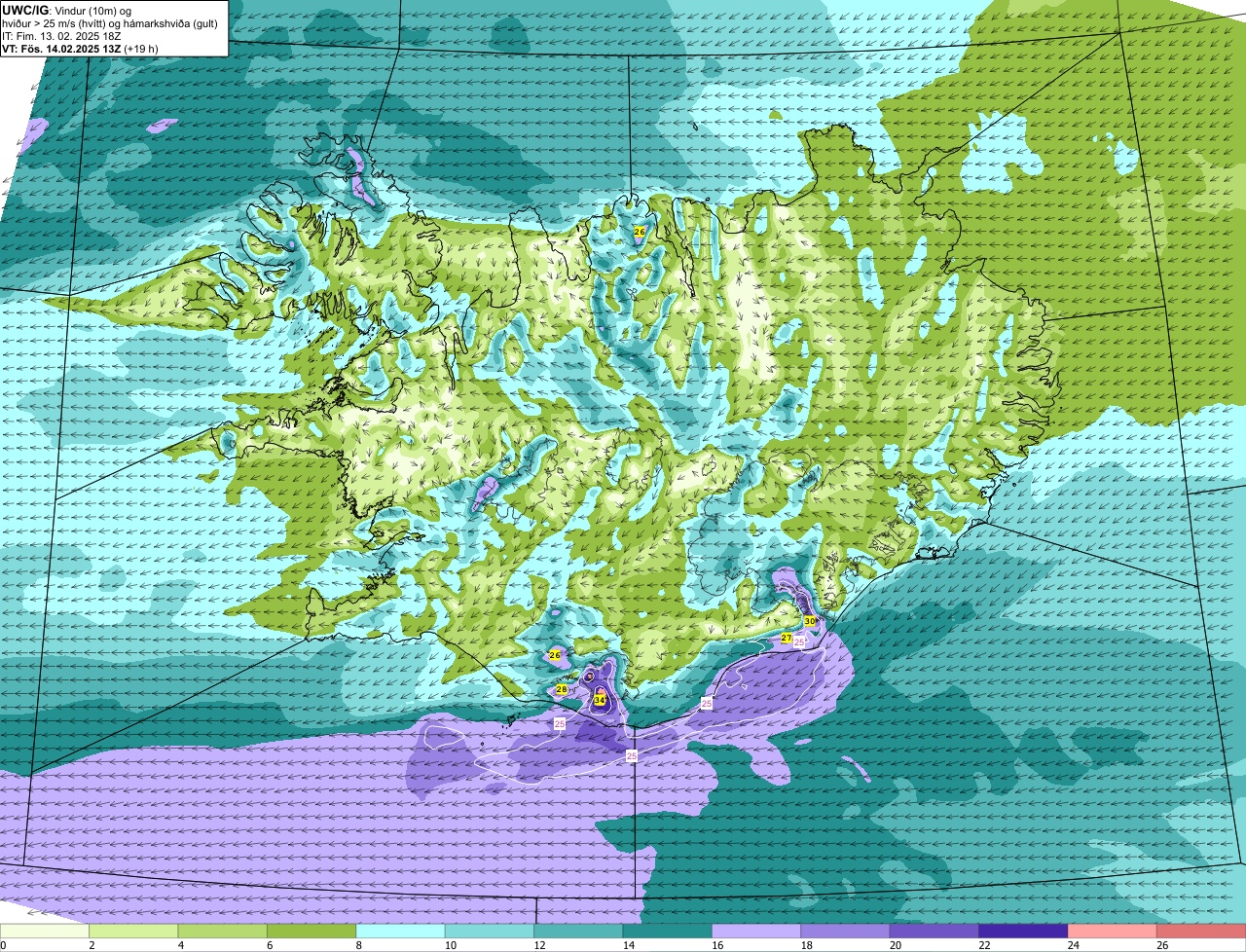Click the "IT: Fim. 13. 02. 2025 18Z" line
The image size is (1246, 952).
[61, 36]
